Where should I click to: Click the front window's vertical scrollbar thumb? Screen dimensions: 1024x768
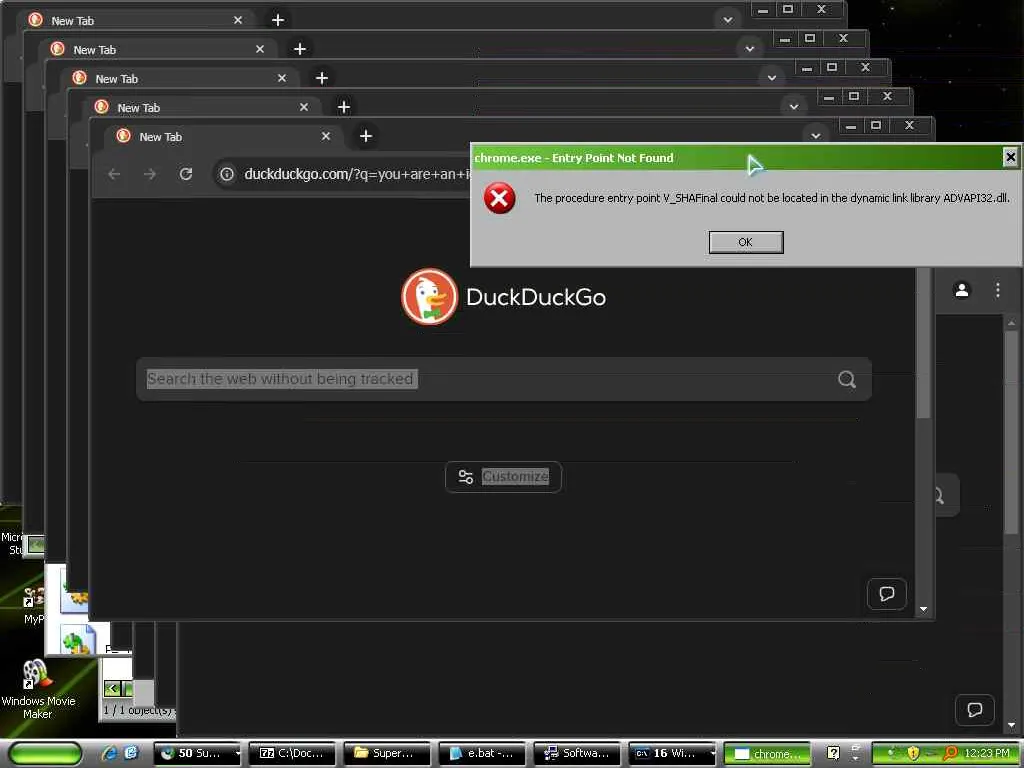(923, 343)
